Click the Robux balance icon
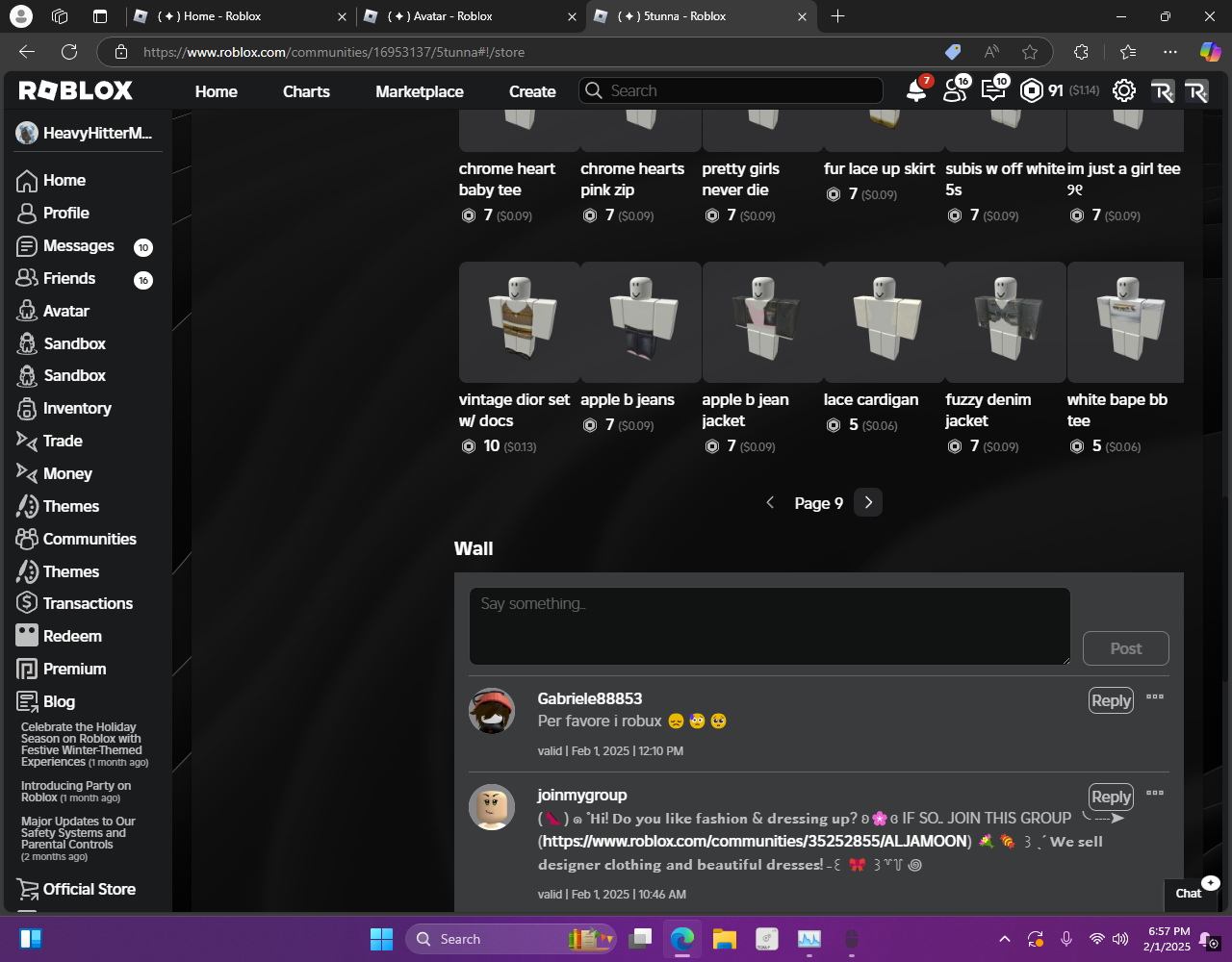The height and width of the screenshot is (962, 1232). click(x=1032, y=90)
